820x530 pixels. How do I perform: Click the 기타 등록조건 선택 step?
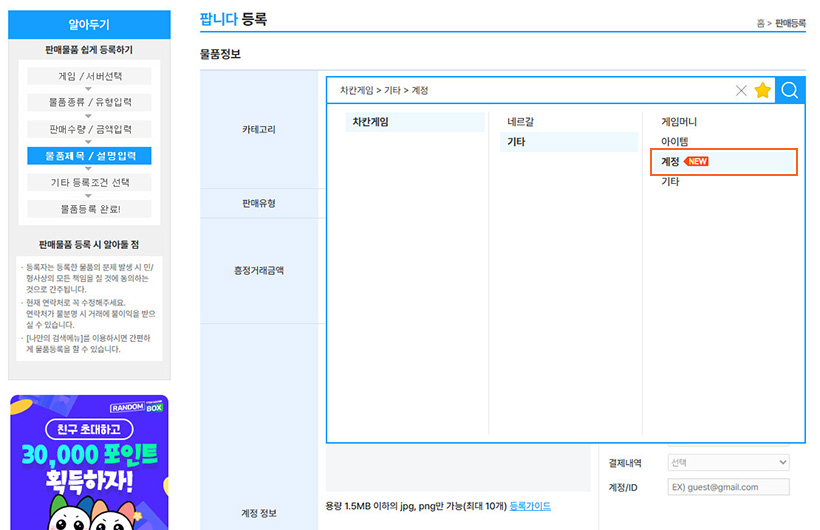point(89,182)
